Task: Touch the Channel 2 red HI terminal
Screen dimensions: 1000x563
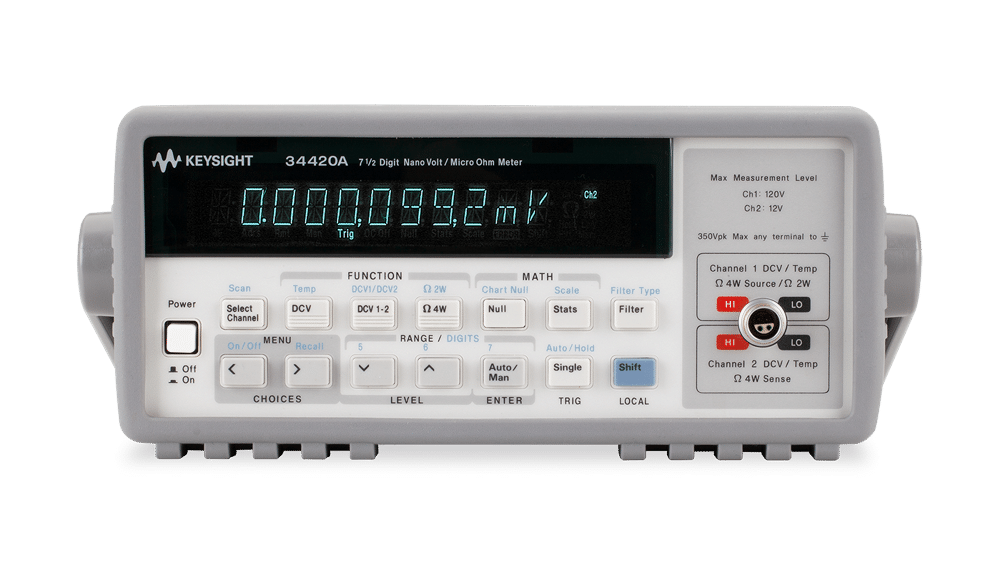Action: point(731,342)
